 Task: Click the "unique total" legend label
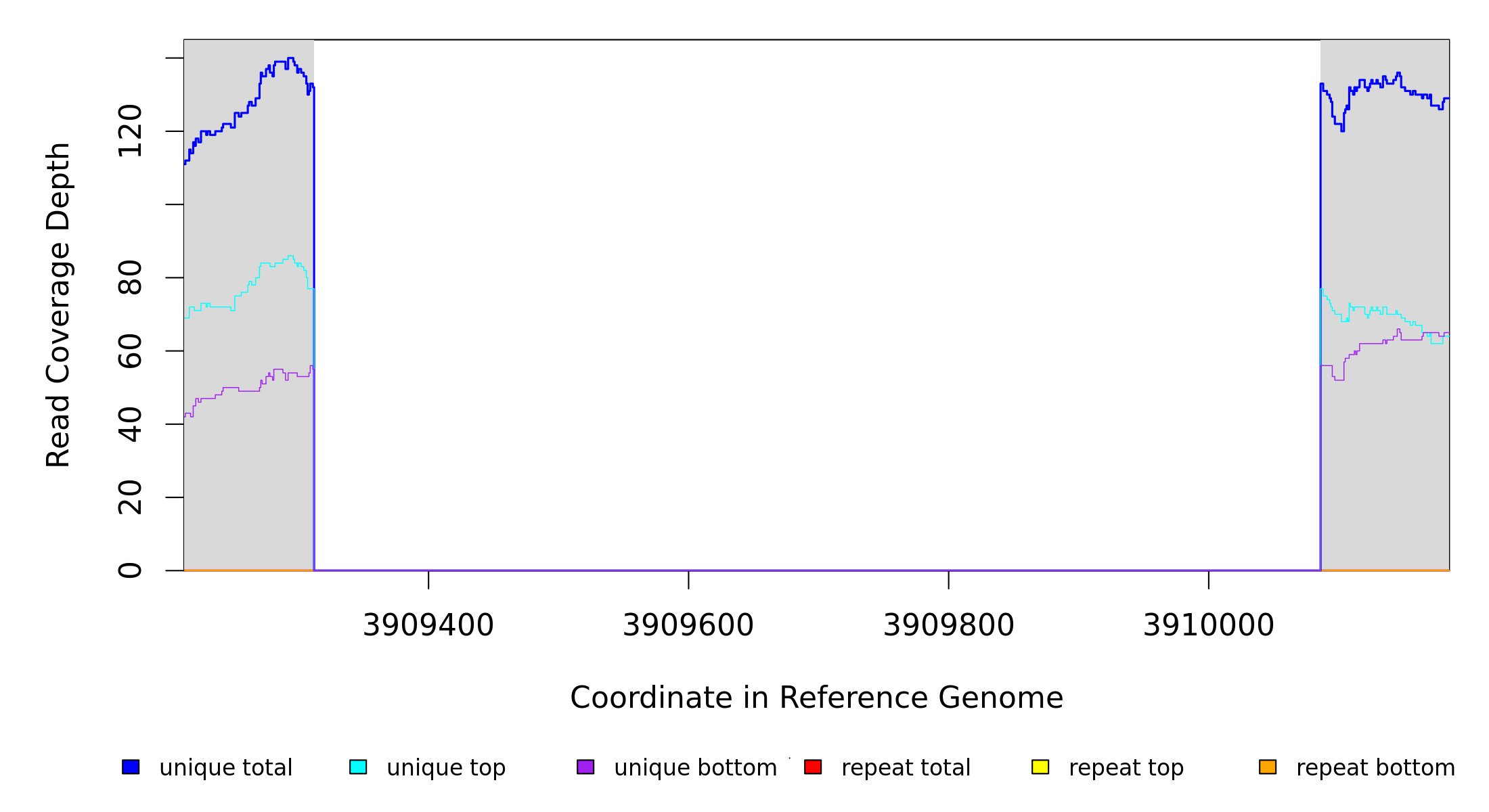pos(225,768)
